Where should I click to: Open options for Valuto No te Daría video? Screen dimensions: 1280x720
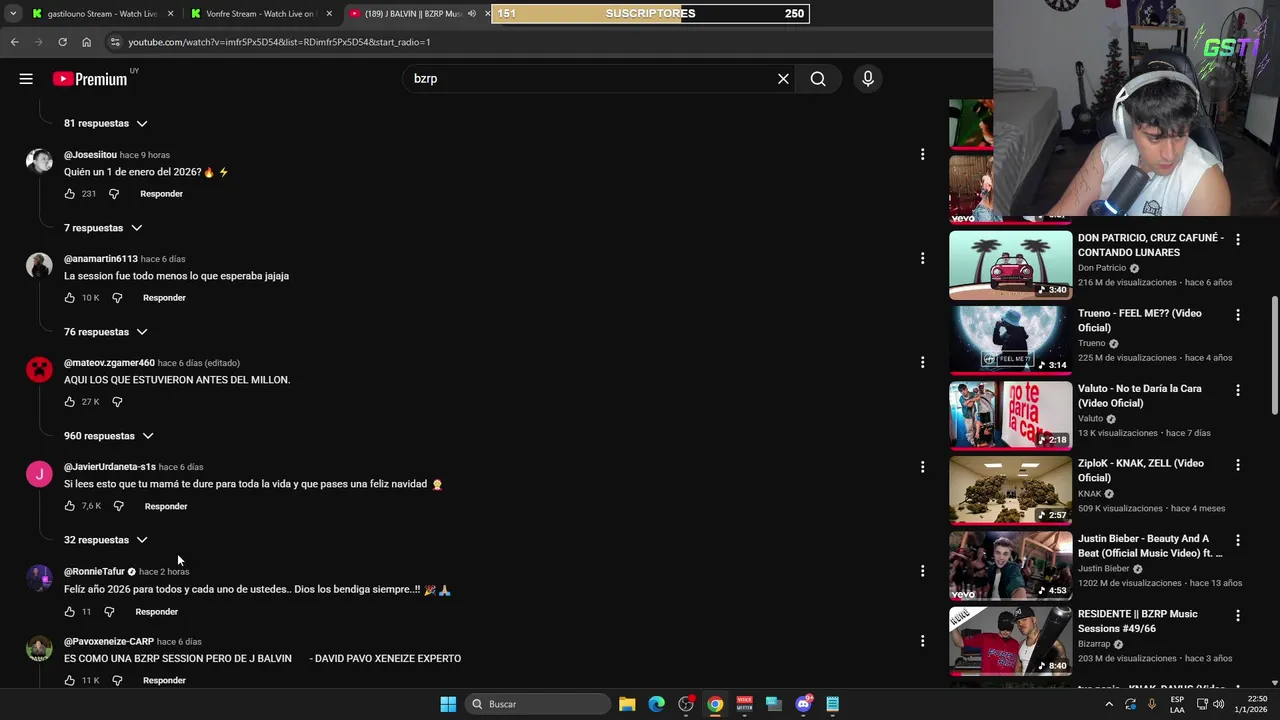pyautogui.click(x=1238, y=390)
